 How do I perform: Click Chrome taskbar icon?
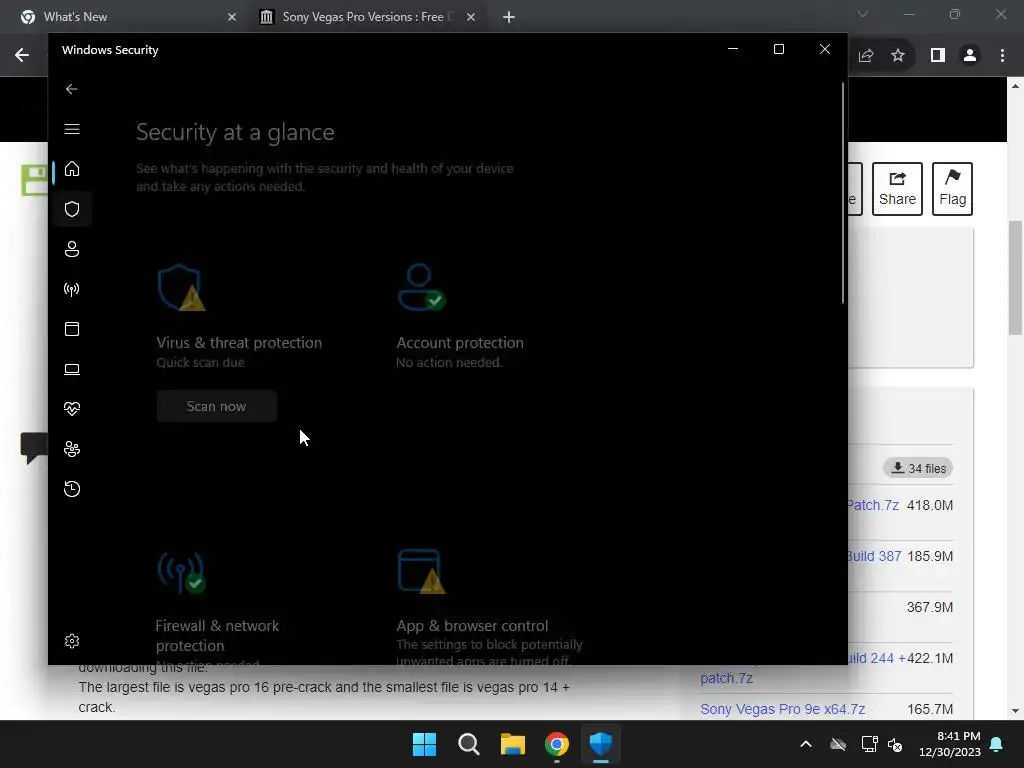point(556,744)
